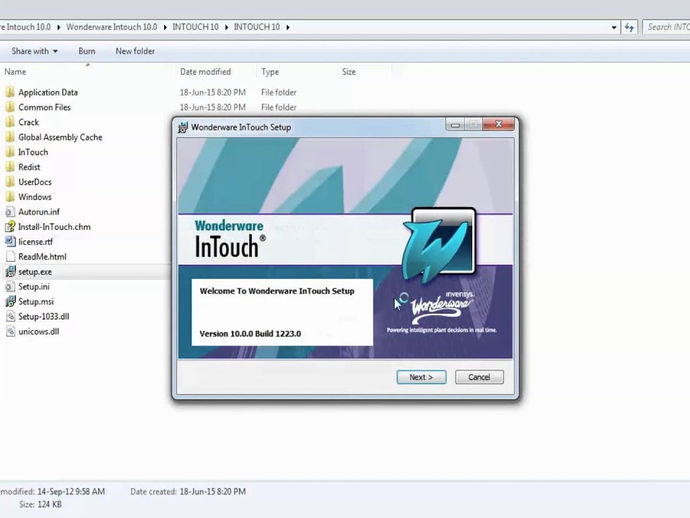Click the Wonderware InTouch Setup title bar icon
The height and width of the screenshot is (518, 690).
click(x=183, y=127)
